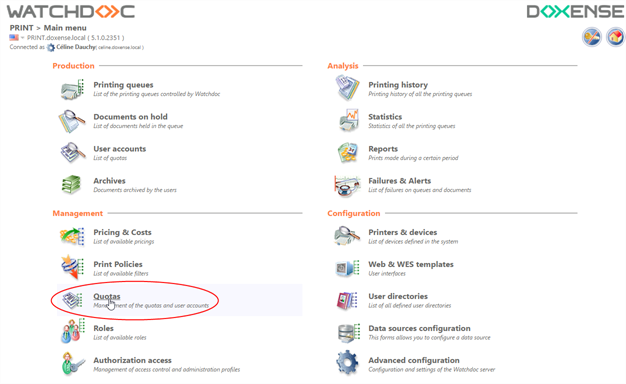626x384 pixels.
Task: Open the Quotas link
Action: pos(107,296)
